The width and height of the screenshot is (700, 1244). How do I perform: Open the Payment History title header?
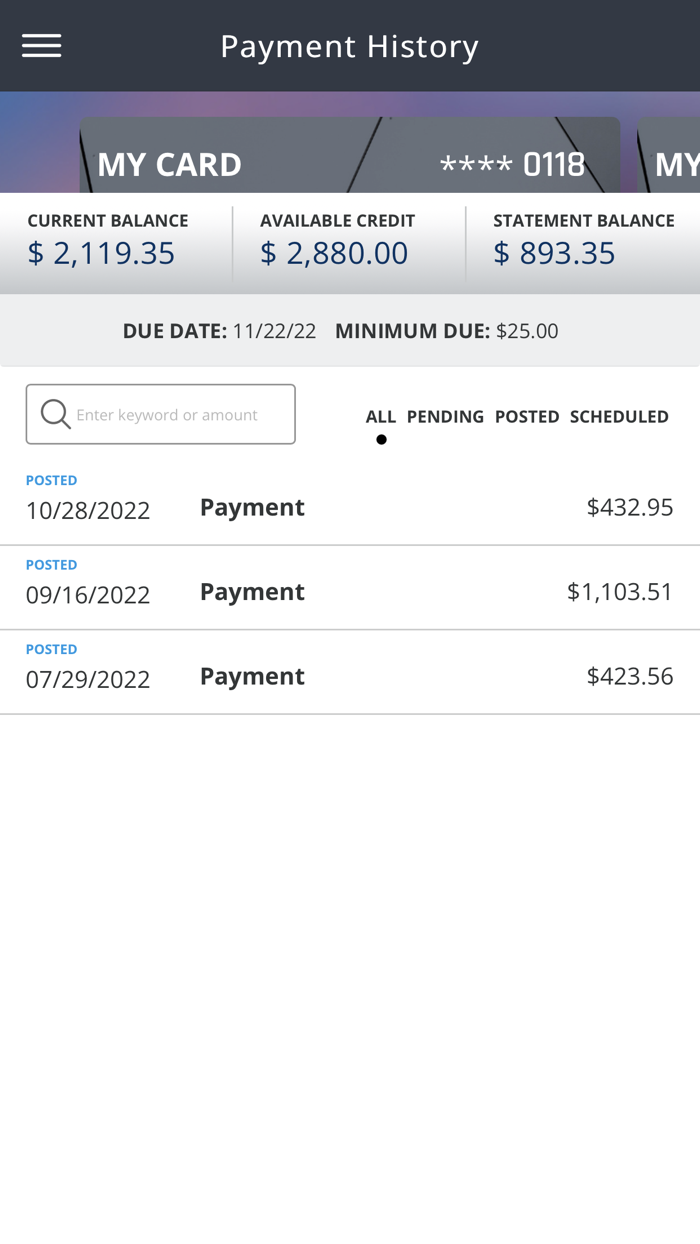tap(350, 44)
